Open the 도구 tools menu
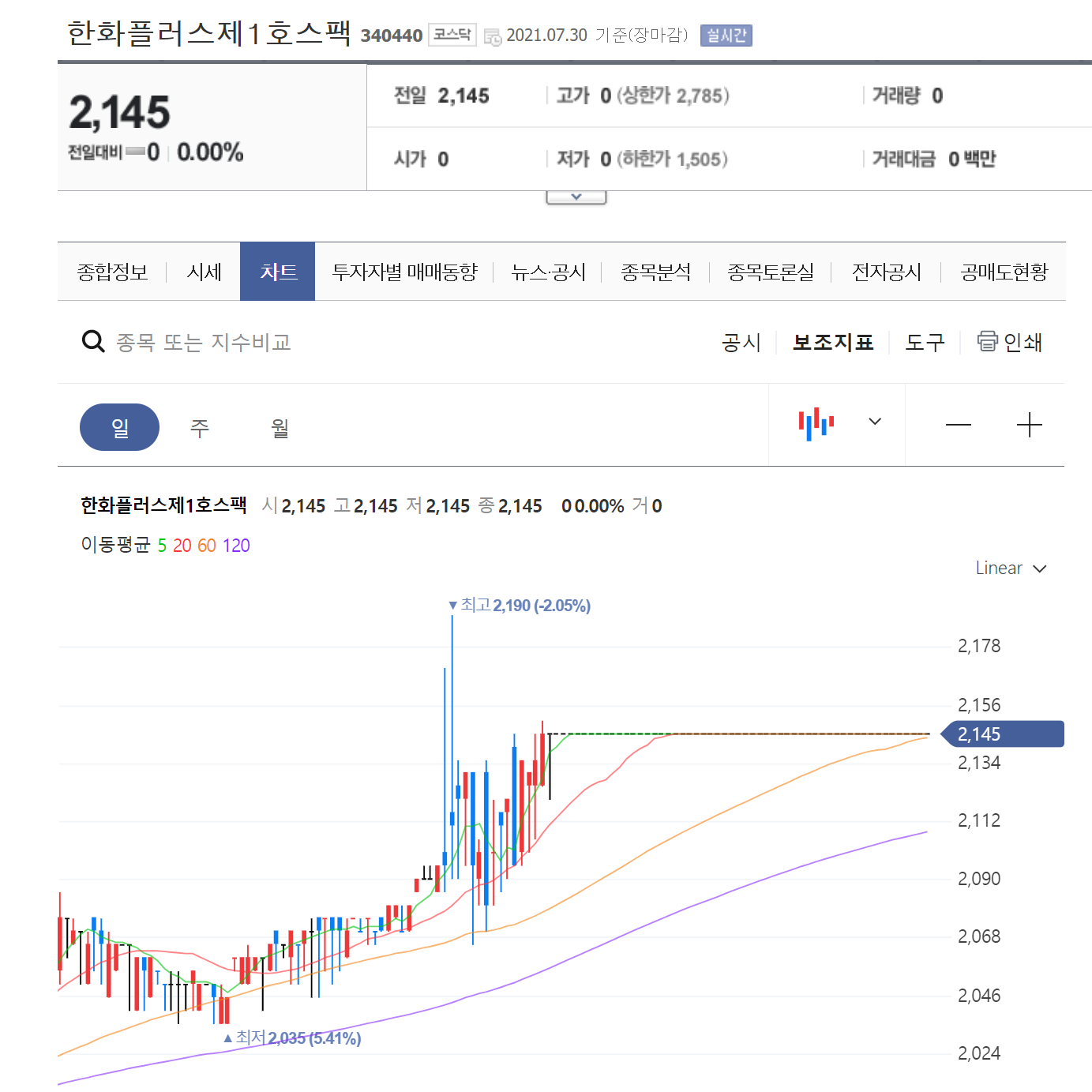The width and height of the screenshot is (1092, 1092). [x=925, y=342]
